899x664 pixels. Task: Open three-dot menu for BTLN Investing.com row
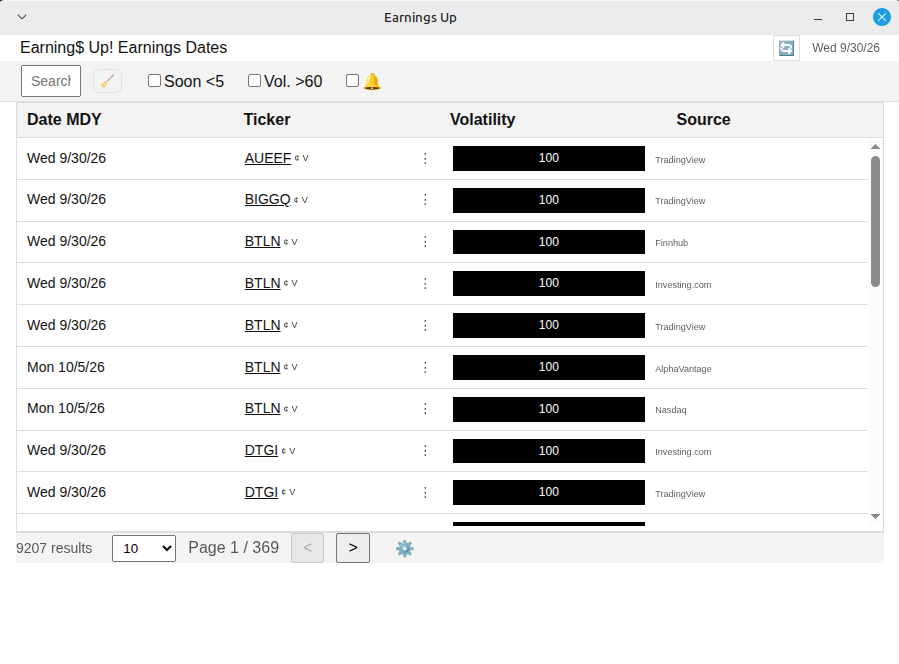click(425, 283)
